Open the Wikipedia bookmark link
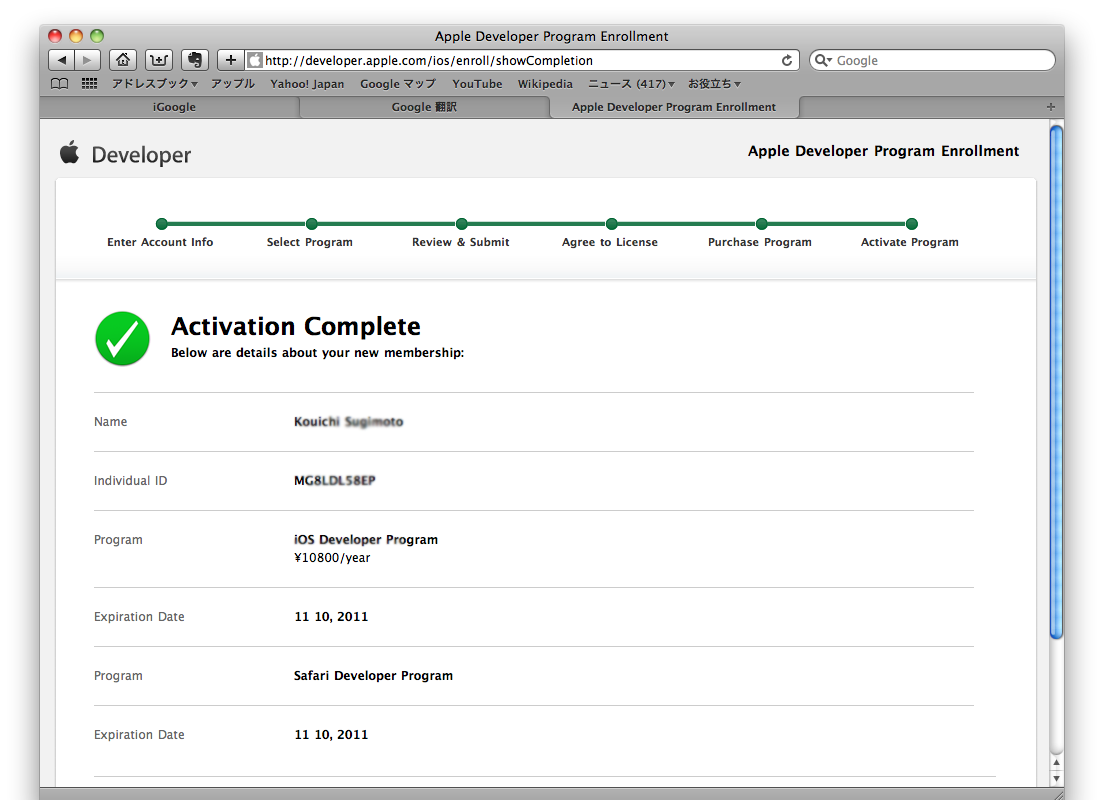The image size is (1104, 800). click(x=545, y=84)
